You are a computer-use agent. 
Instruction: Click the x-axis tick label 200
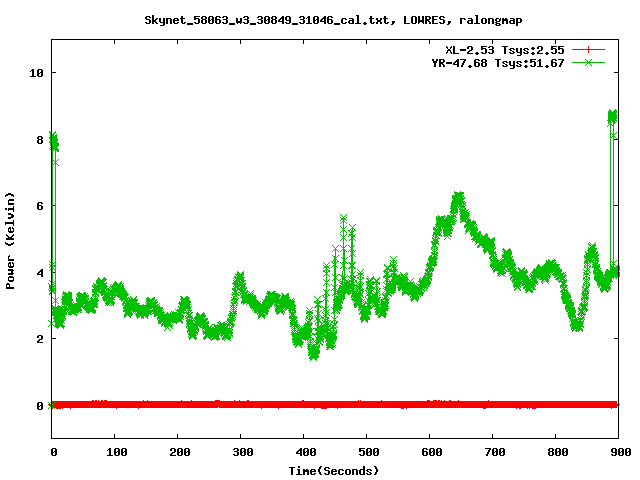tap(180, 452)
